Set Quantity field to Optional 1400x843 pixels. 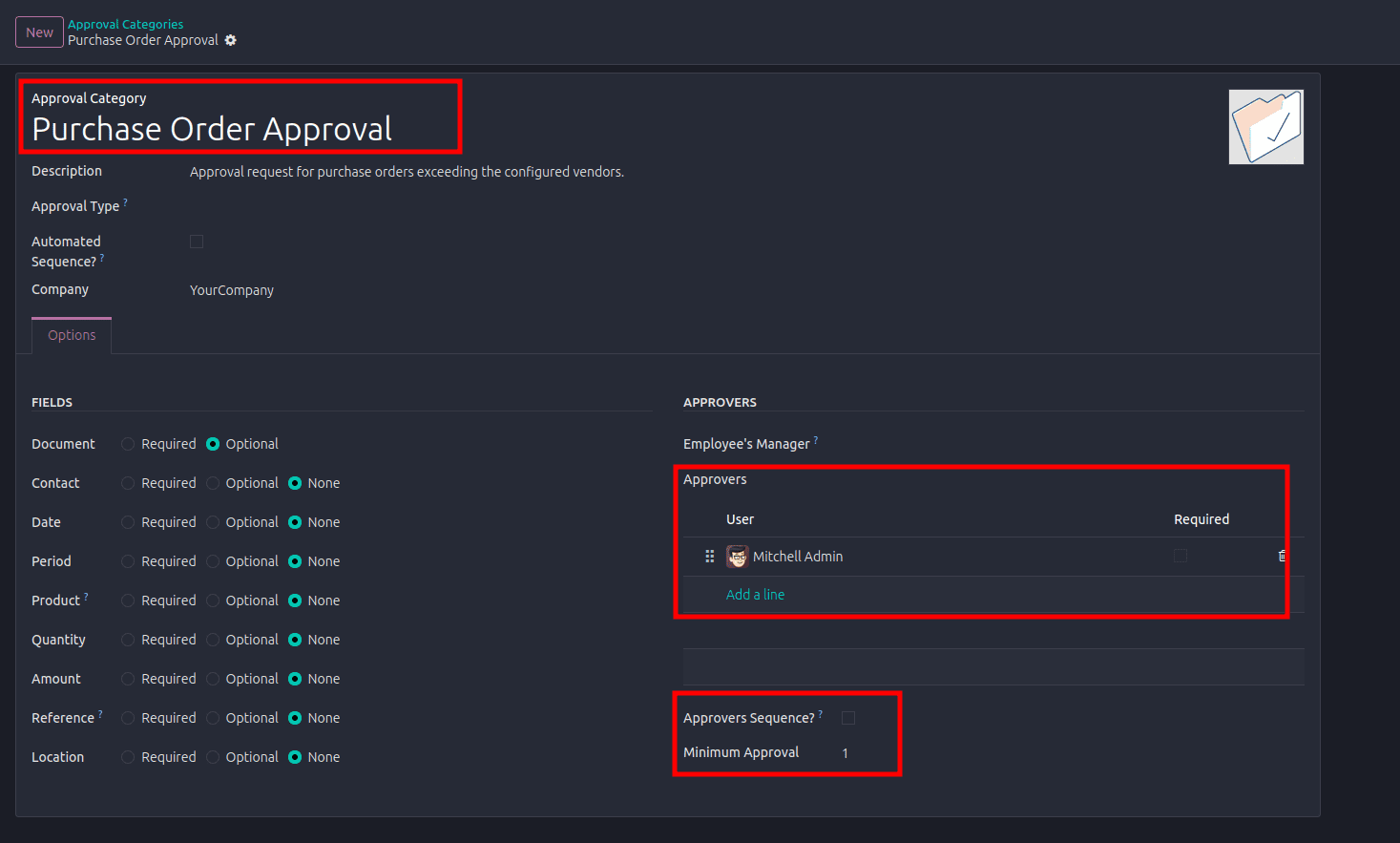tap(213, 640)
